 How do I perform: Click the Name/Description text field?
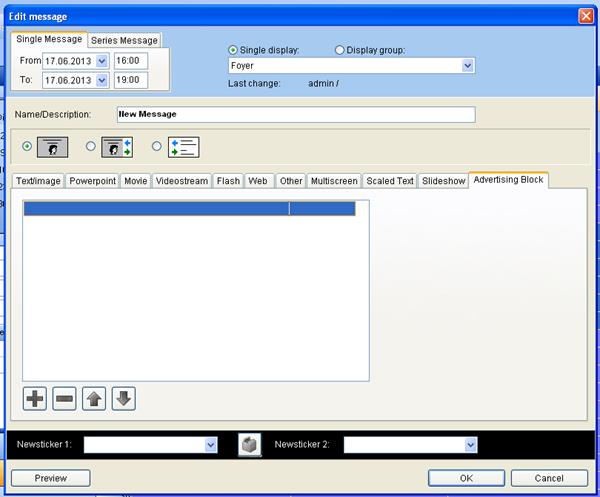[x=295, y=114]
